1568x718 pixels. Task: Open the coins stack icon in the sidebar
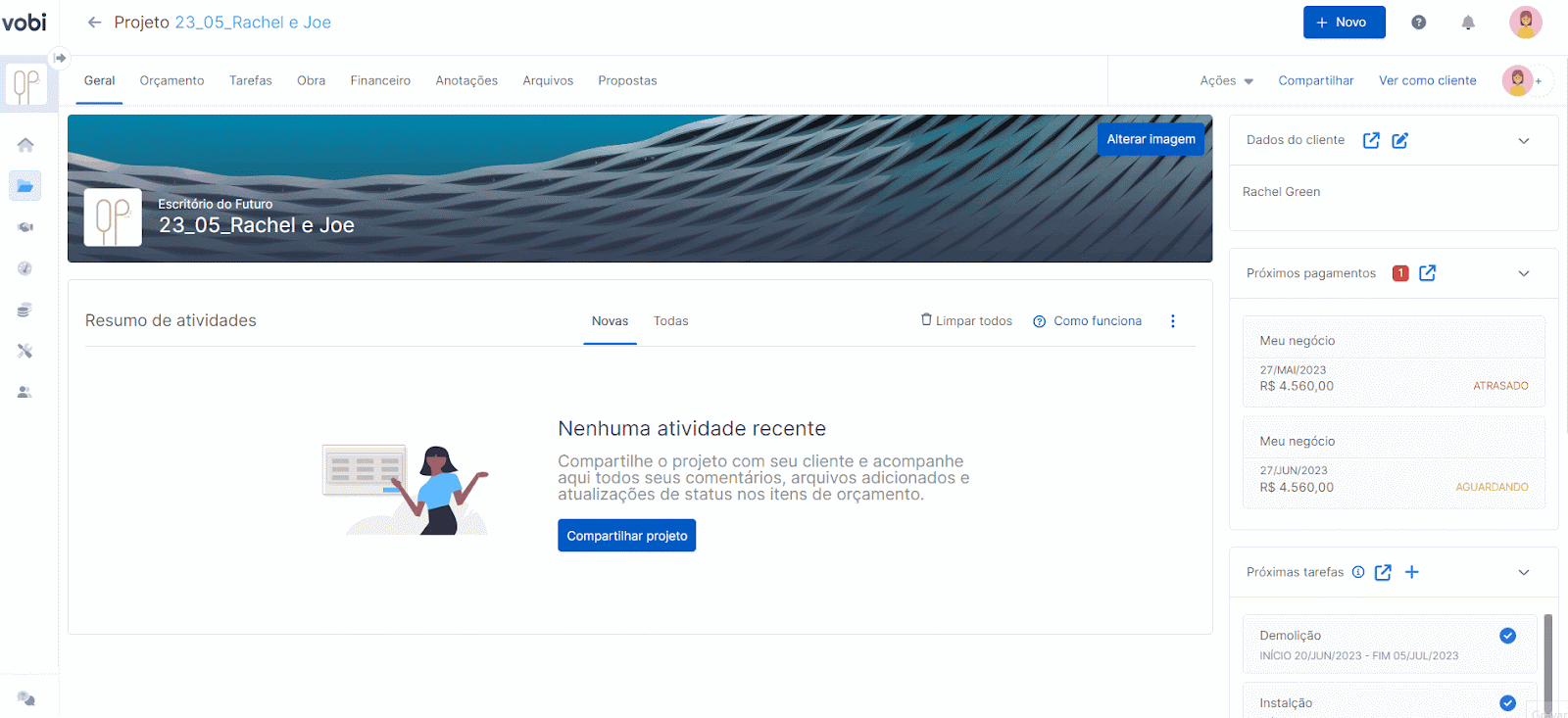click(x=25, y=310)
